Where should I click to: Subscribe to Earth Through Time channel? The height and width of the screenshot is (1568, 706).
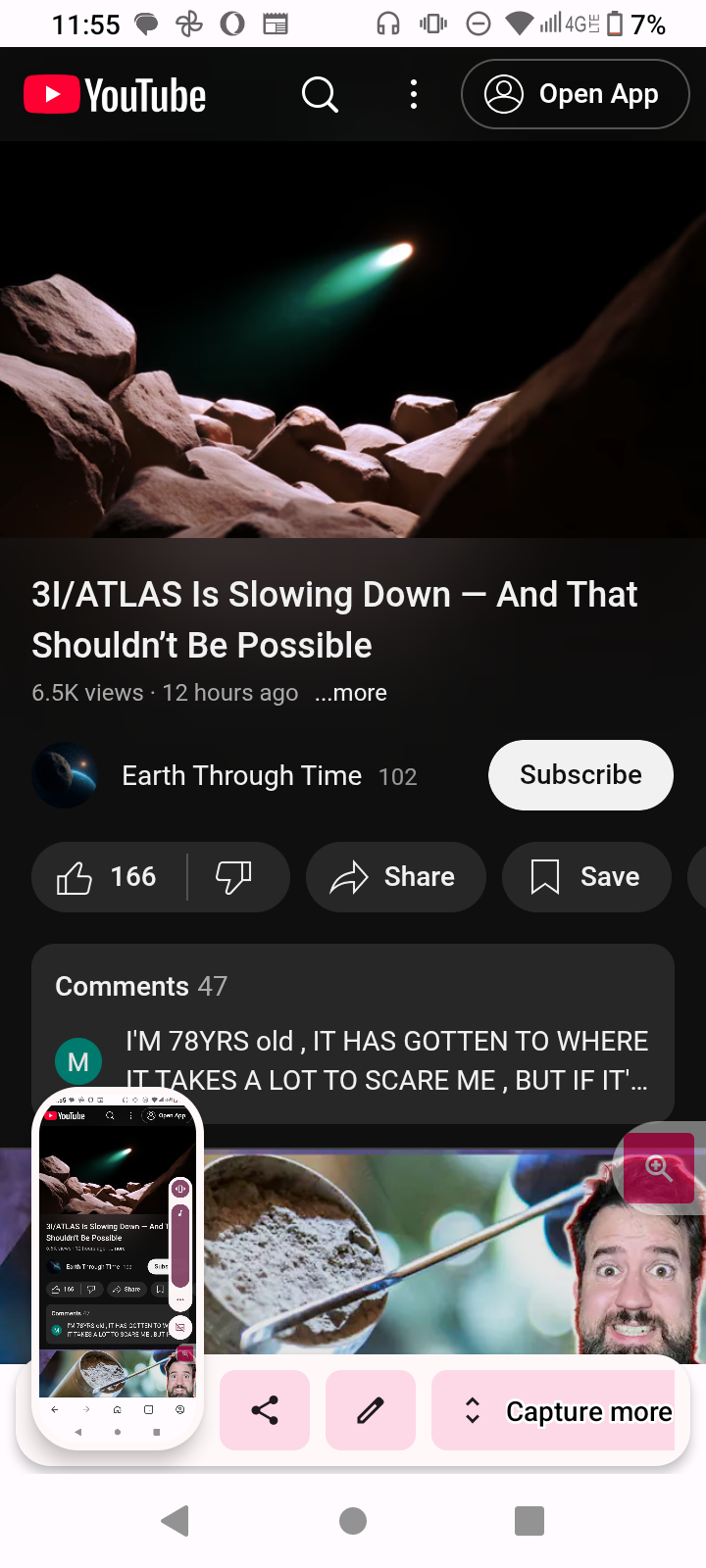pyautogui.click(x=580, y=775)
